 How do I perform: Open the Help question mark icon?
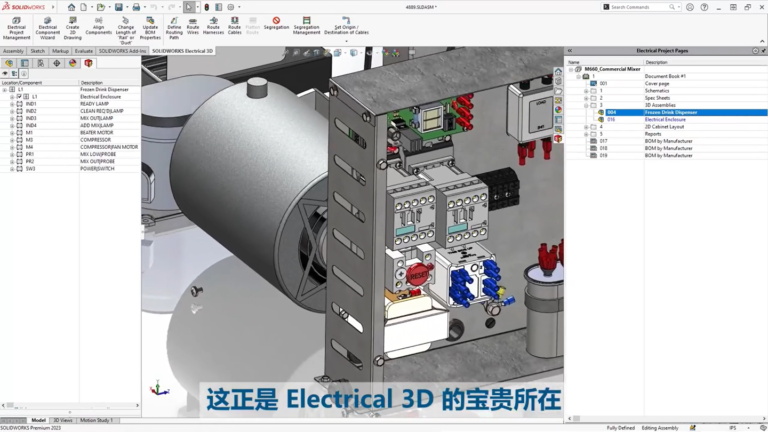(704, 7)
